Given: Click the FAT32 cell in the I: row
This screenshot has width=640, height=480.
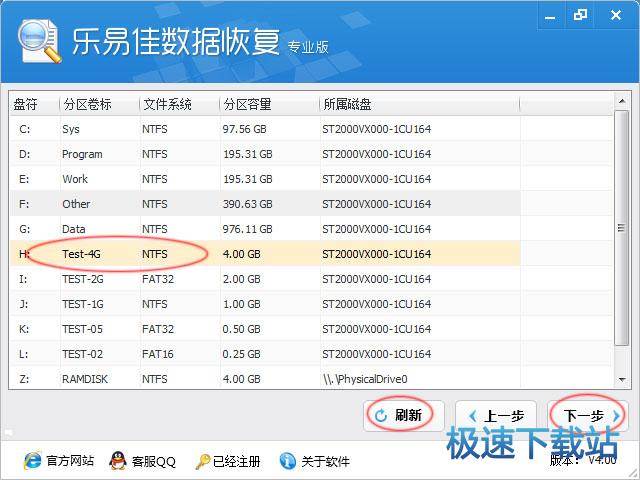Looking at the screenshot, I should click(x=158, y=279).
